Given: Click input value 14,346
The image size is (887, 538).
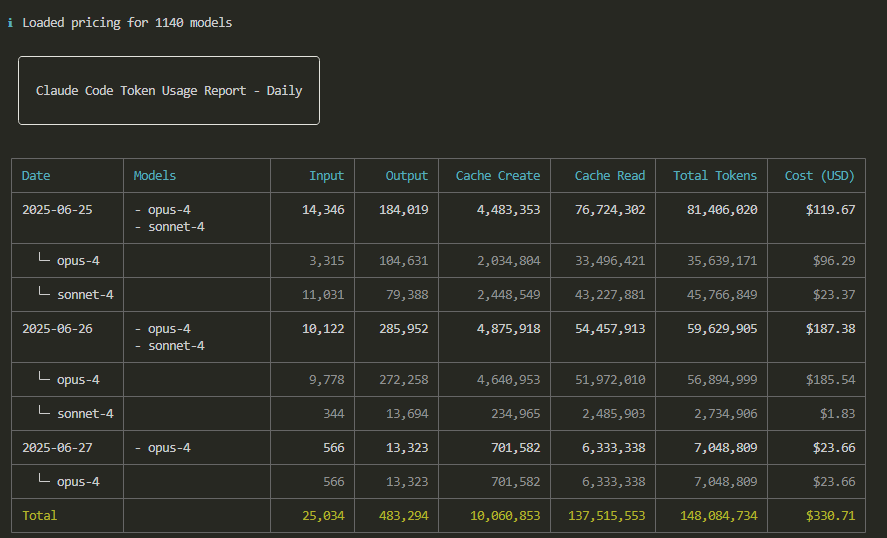Looking at the screenshot, I should click(323, 210).
